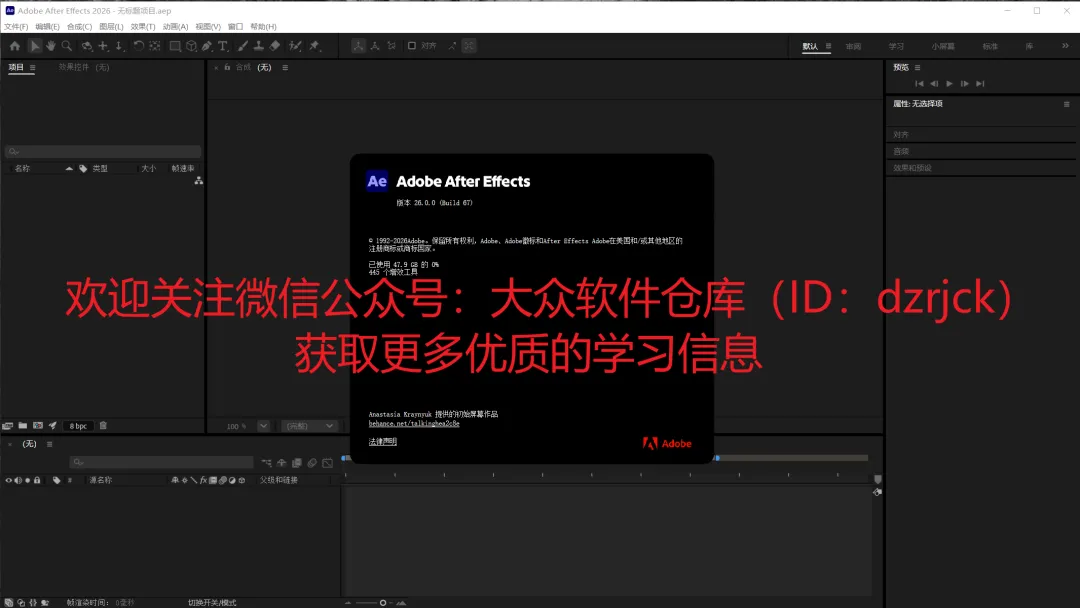Screen dimensions: 1080x608
Task: Select the Orbit camera tool
Action: (x=87, y=46)
